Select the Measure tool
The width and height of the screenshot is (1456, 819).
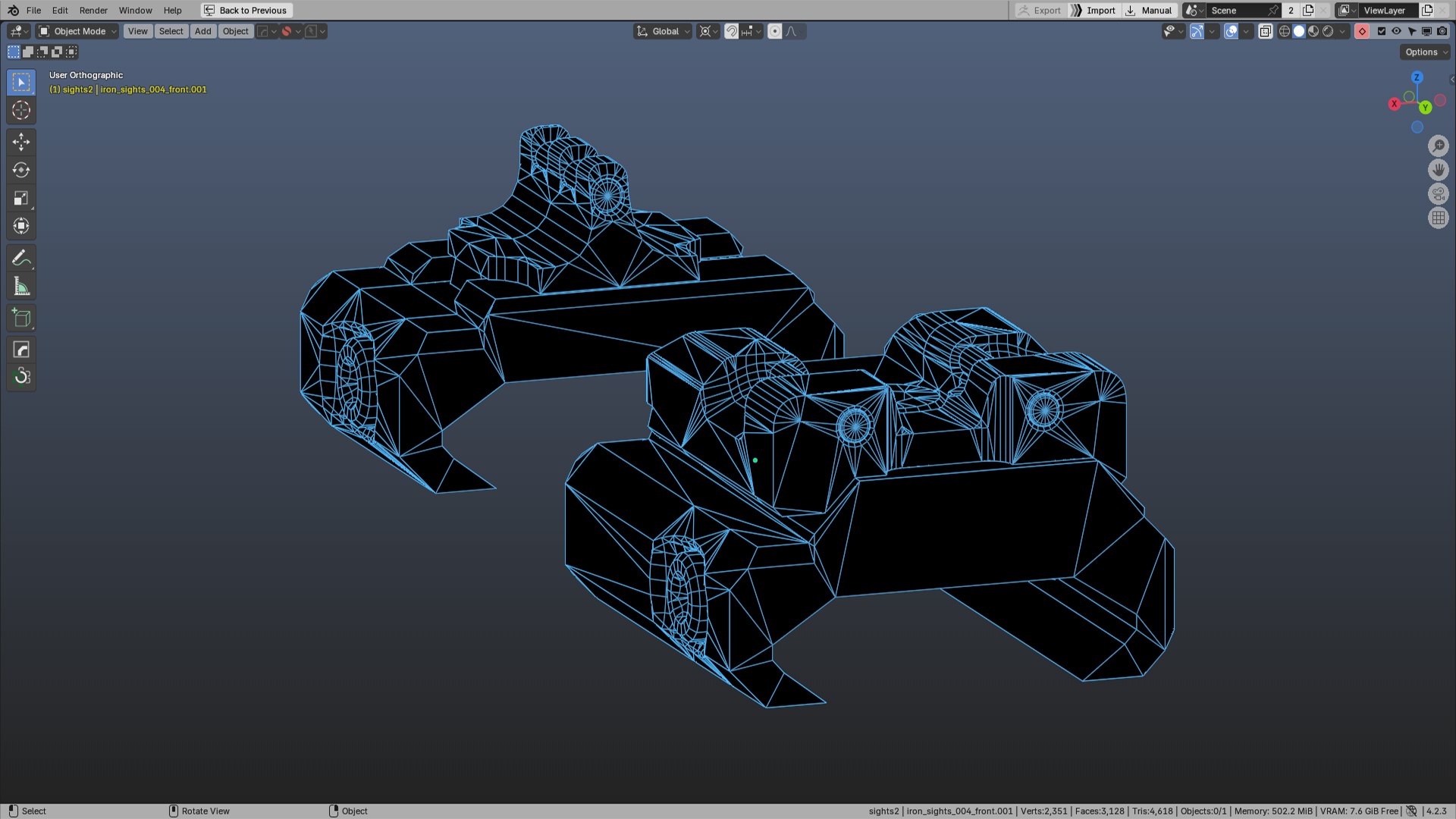point(21,287)
